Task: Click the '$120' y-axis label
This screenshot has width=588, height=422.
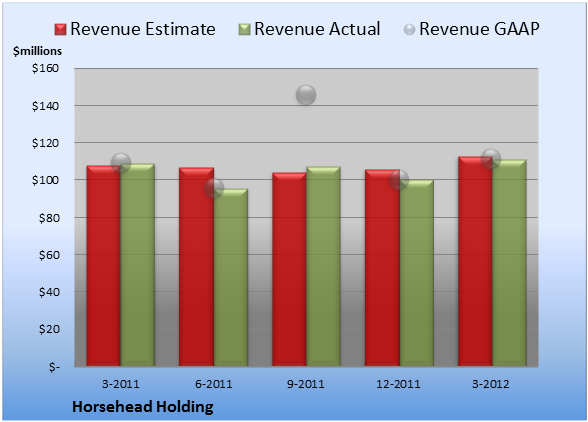Action: tap(45, 143)
